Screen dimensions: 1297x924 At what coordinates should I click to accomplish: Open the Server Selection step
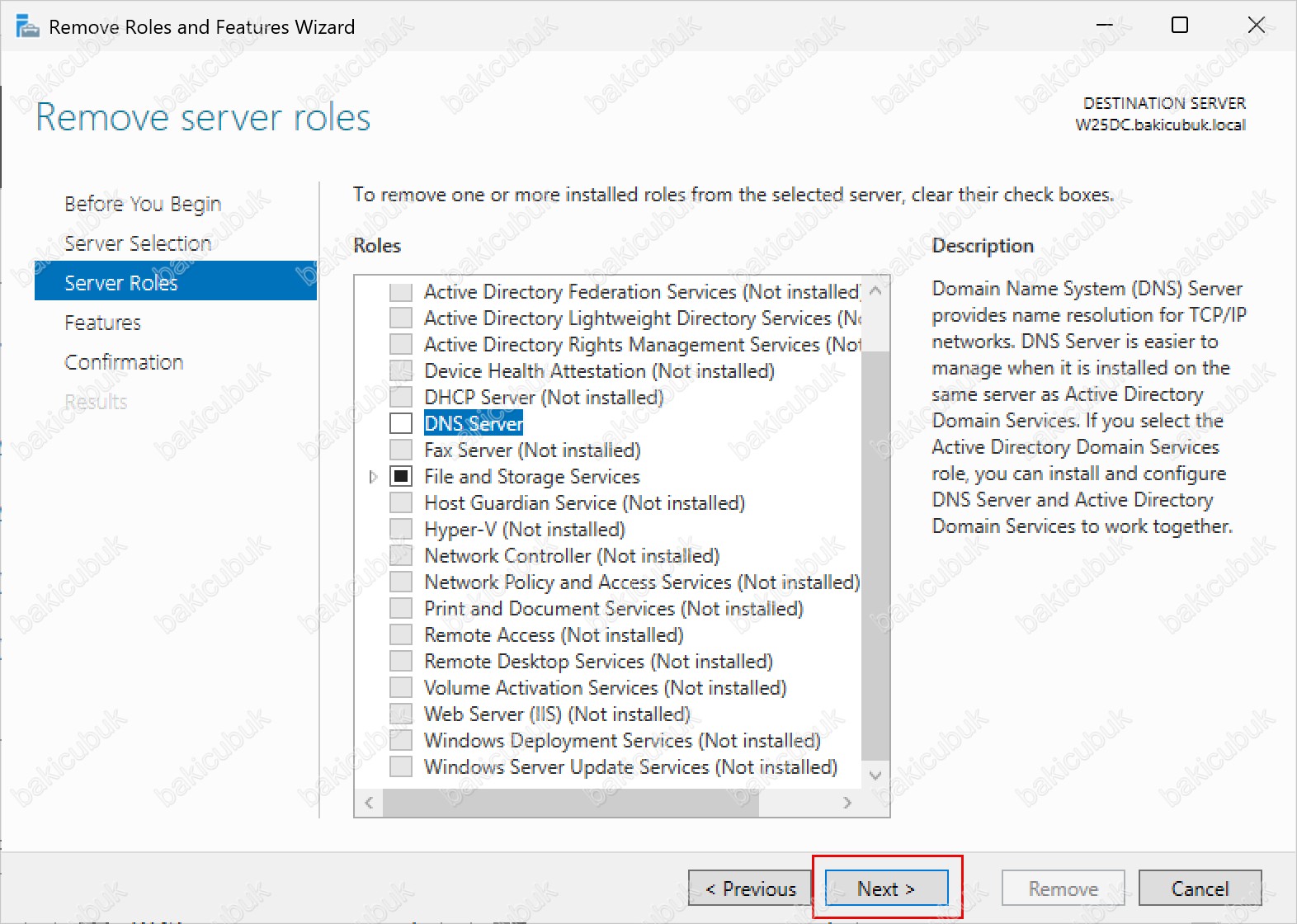point(138,243)
